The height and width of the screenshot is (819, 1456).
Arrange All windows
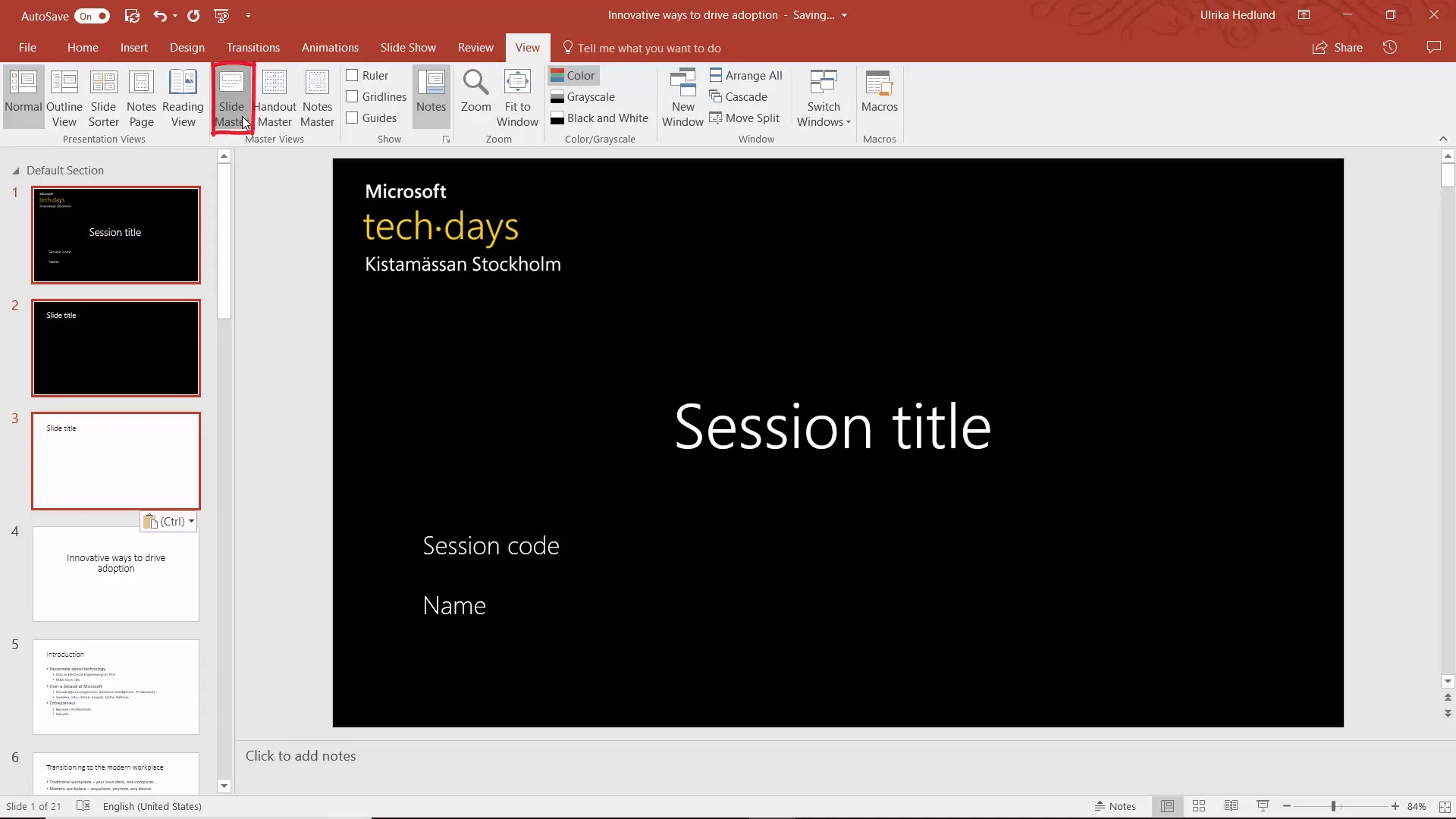[746, 75]
